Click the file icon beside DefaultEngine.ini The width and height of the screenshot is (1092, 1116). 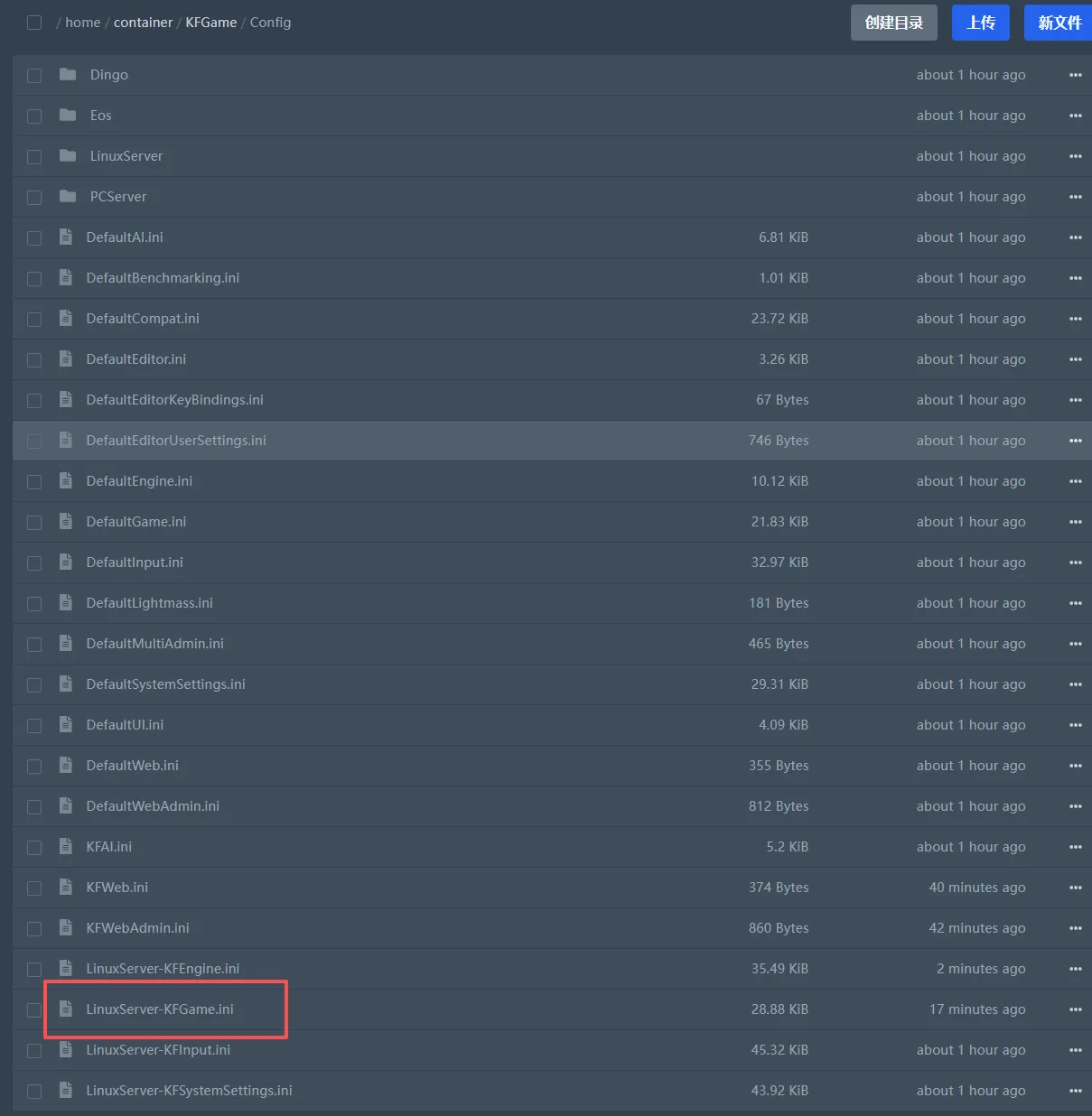tap(66, 481)
